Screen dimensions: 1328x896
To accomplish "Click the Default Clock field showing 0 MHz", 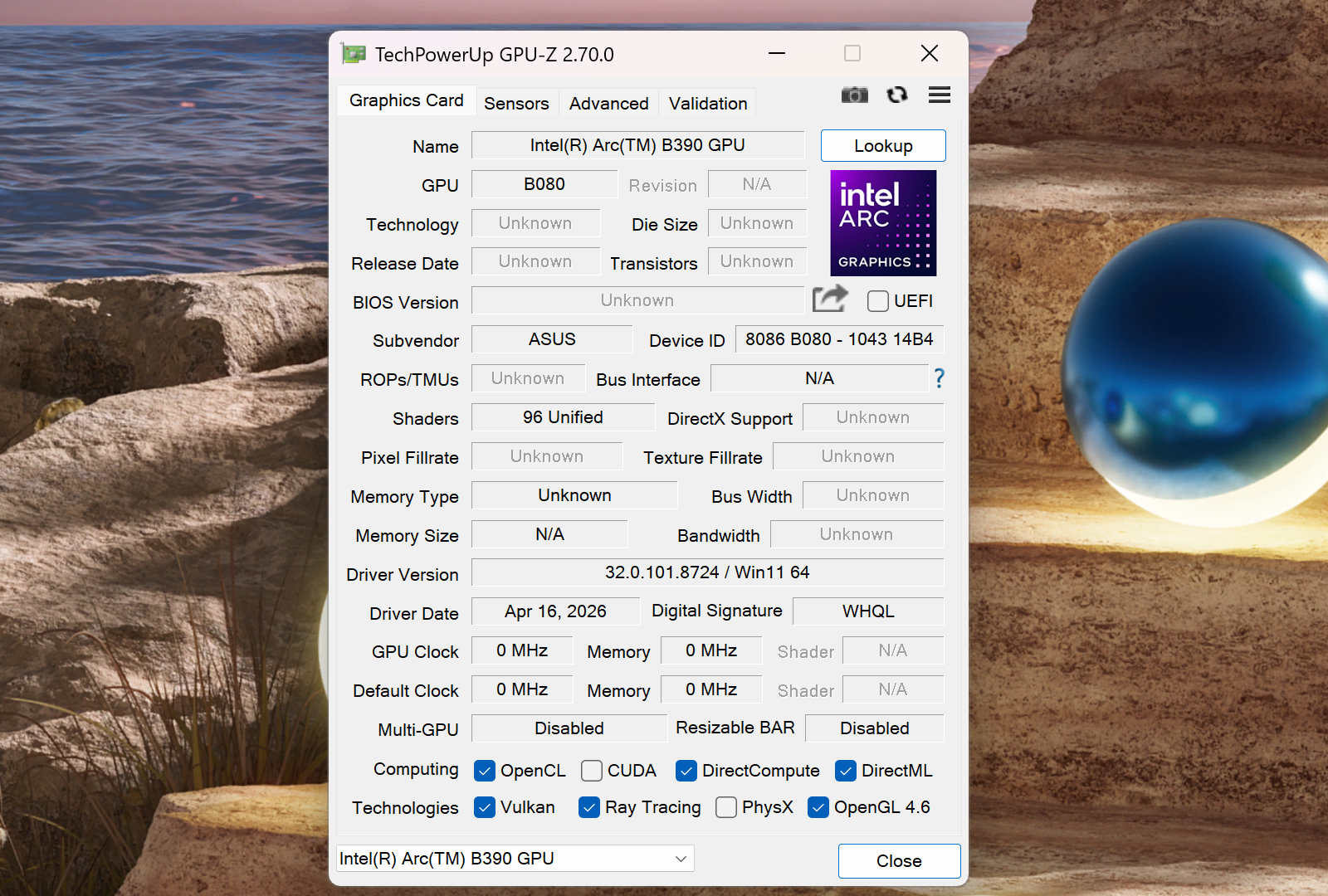I will (522, 689).
